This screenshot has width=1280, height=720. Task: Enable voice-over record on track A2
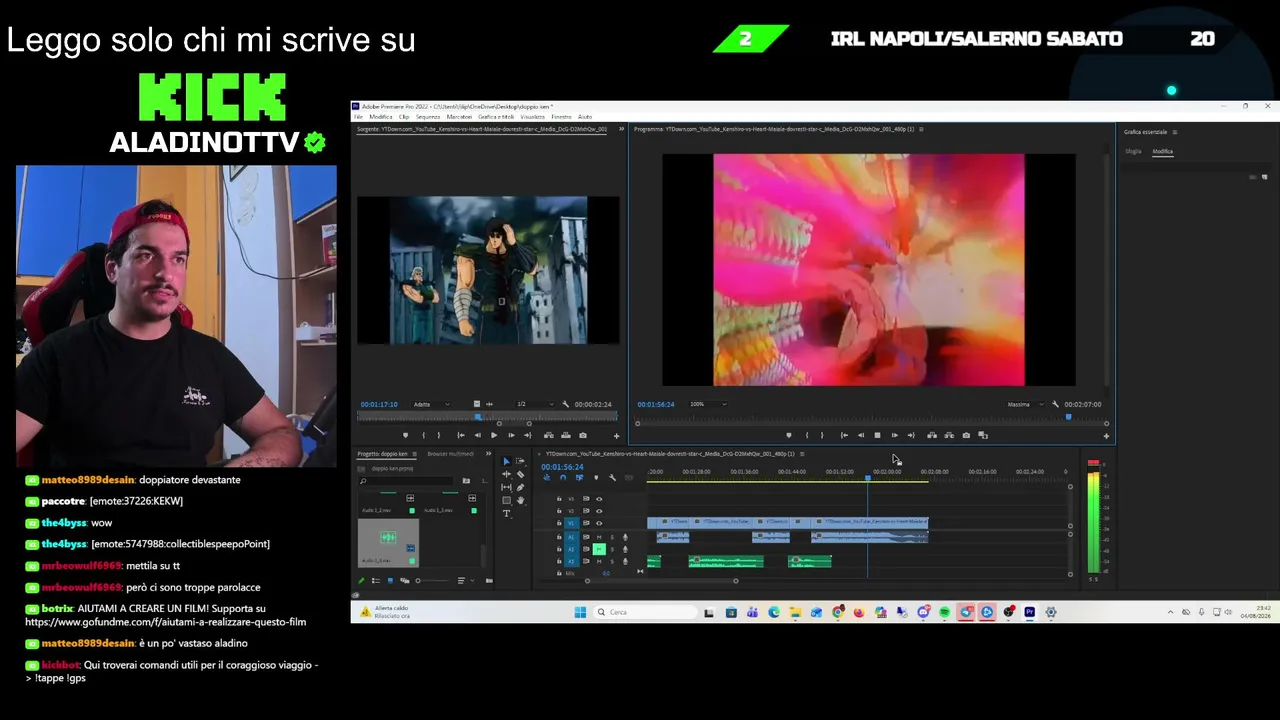[625, 549]
